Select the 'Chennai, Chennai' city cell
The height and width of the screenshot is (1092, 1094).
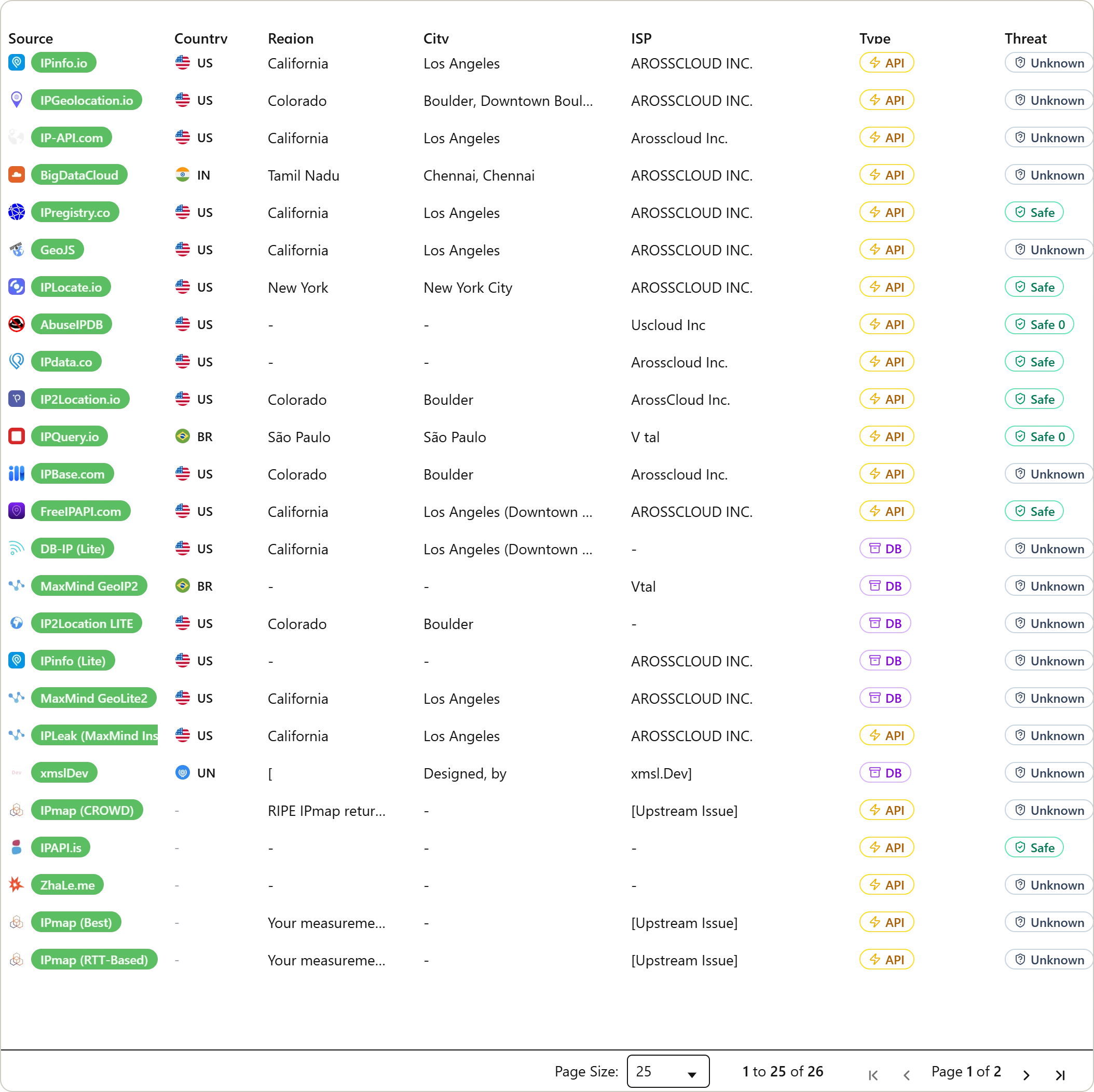pos(479,175)
